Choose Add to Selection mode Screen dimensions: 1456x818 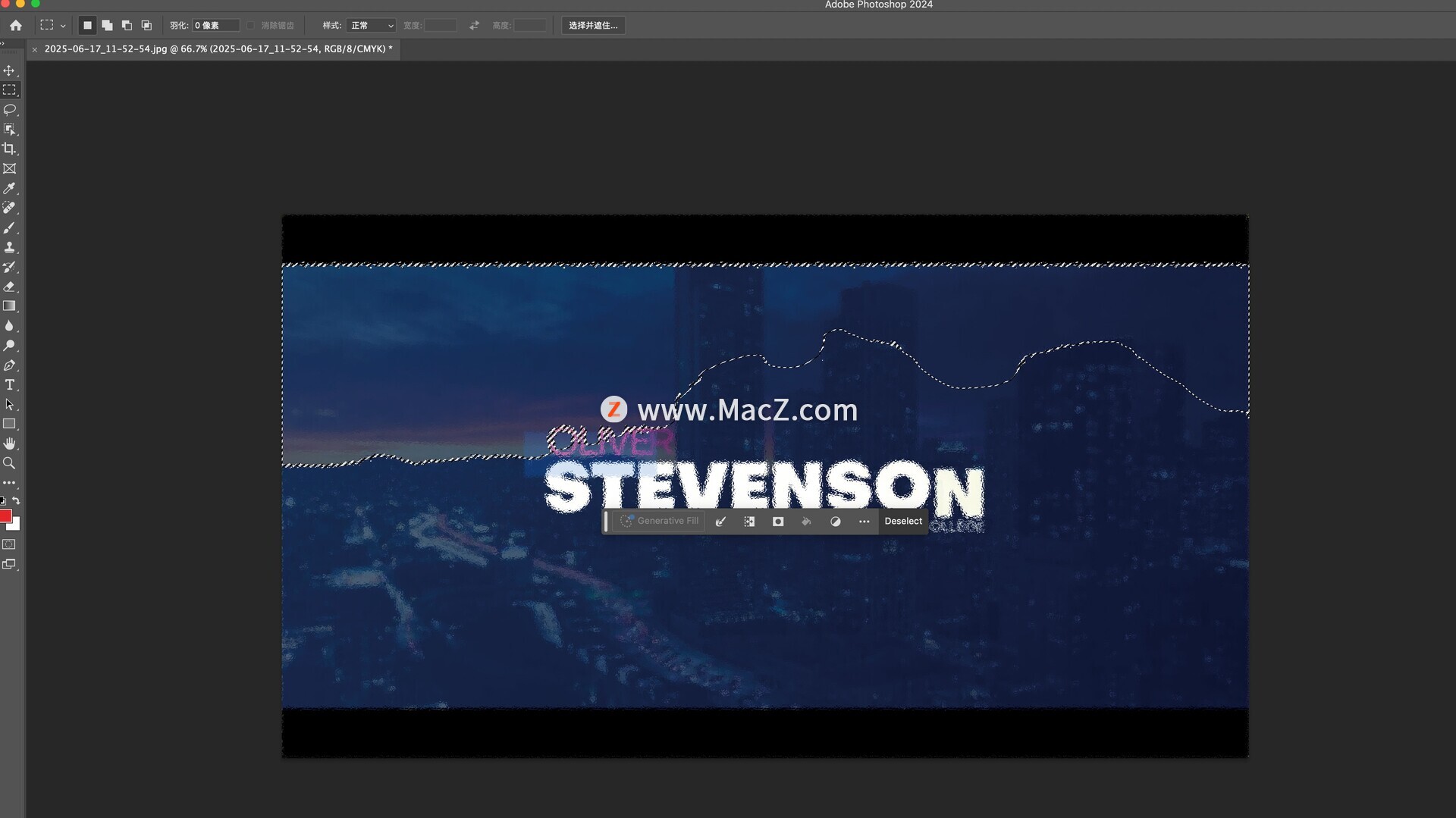tap(107, 25)
